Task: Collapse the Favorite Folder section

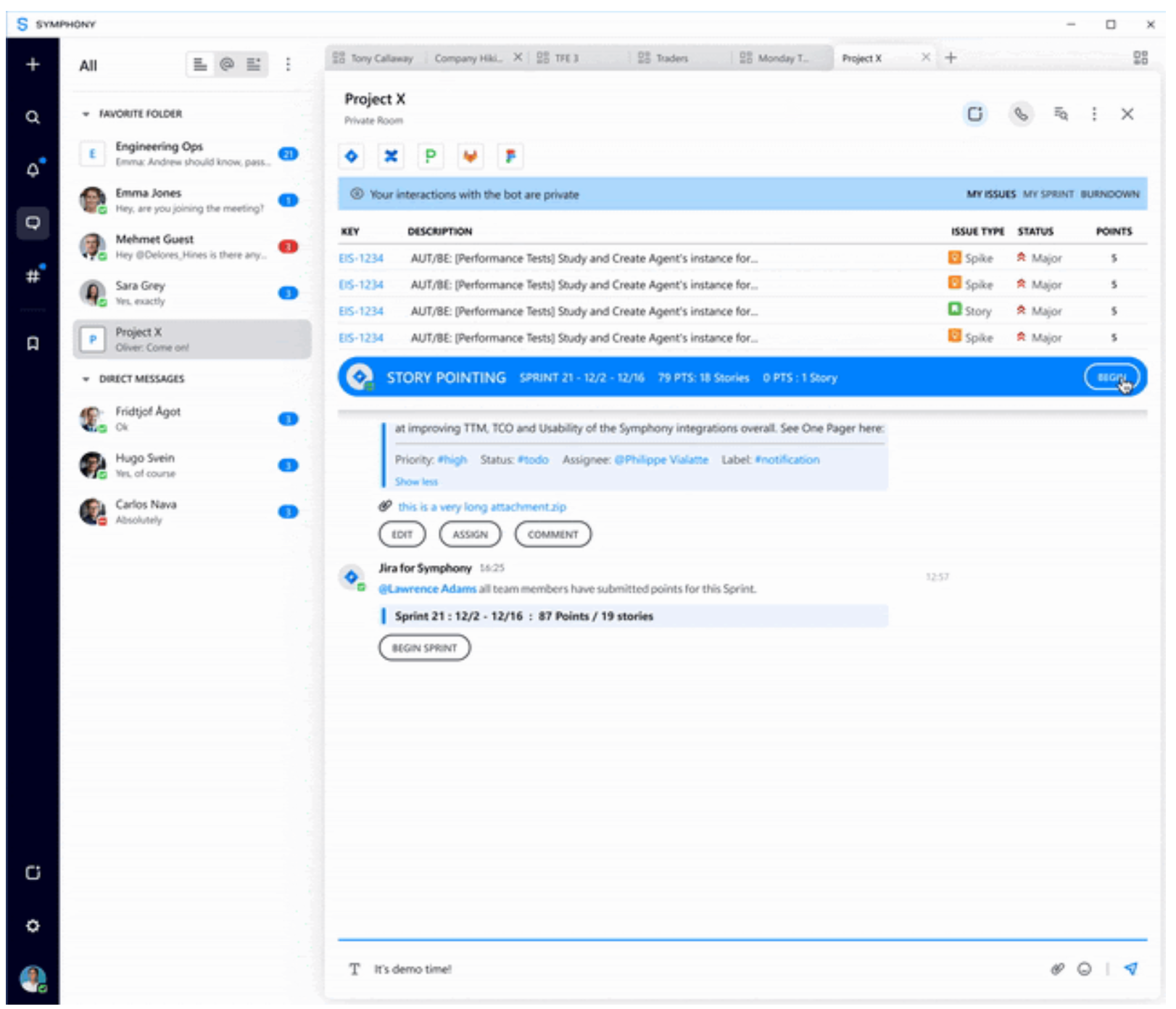Action: (x=86, y=114)
